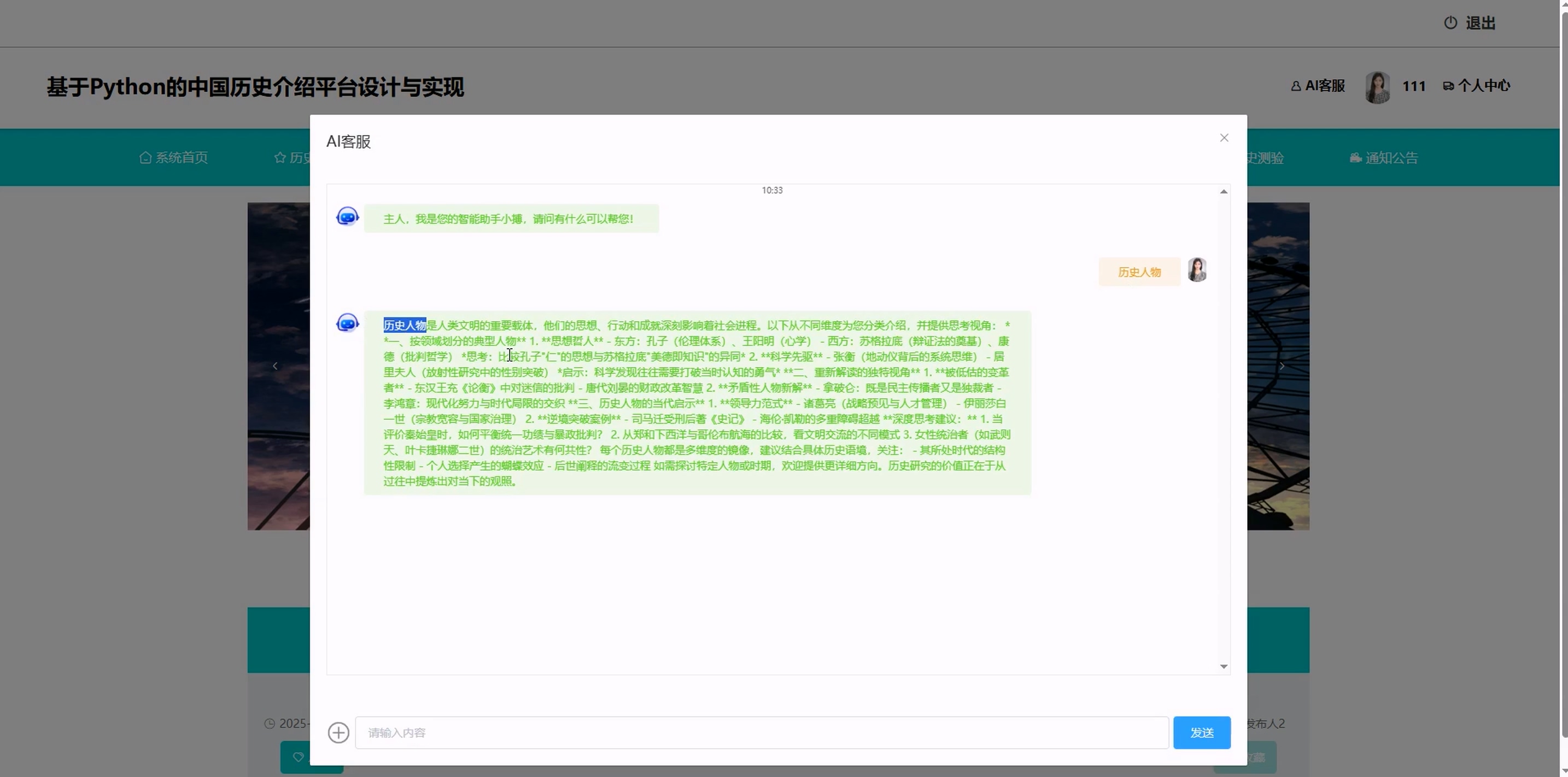This screenshot has height=777, width=1568.
Task: Click the heart like button at bottom
Action: (x=299, y=757)
